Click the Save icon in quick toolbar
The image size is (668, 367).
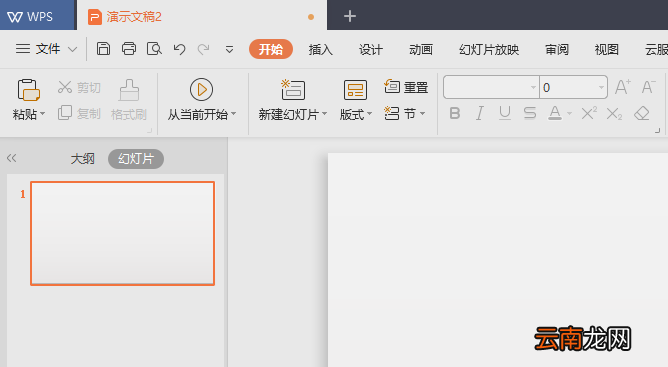click(x=103, y=49)
